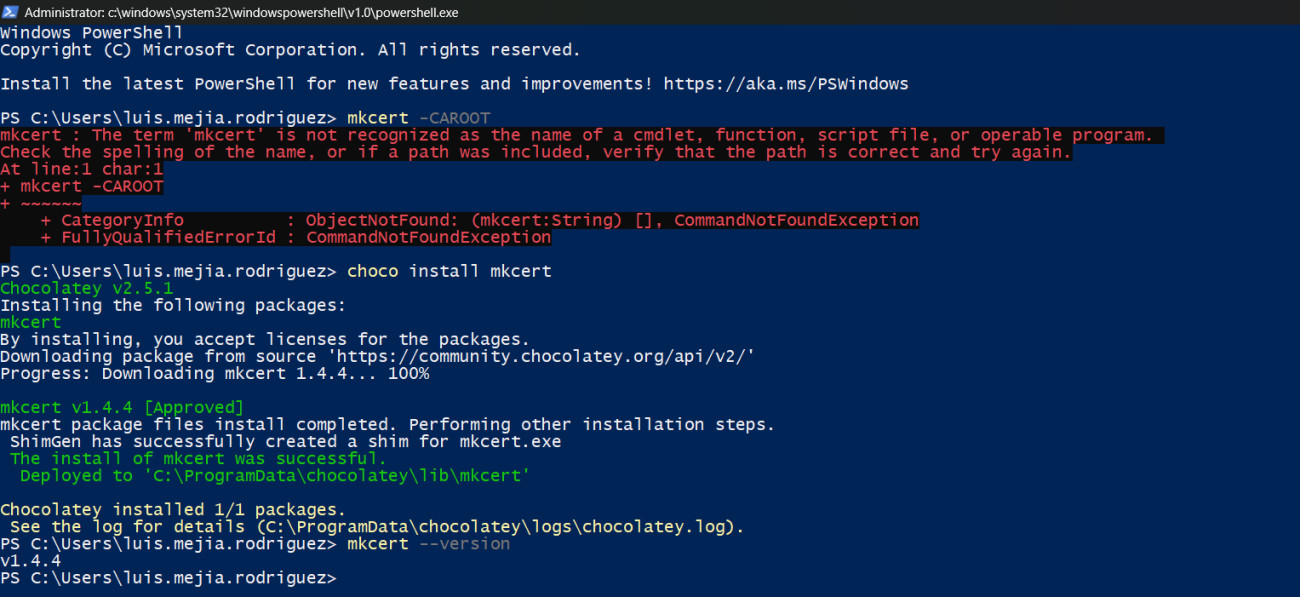
Task: Click the "mkcert -CAROOT" command text
Action: (x=418, y=118)
